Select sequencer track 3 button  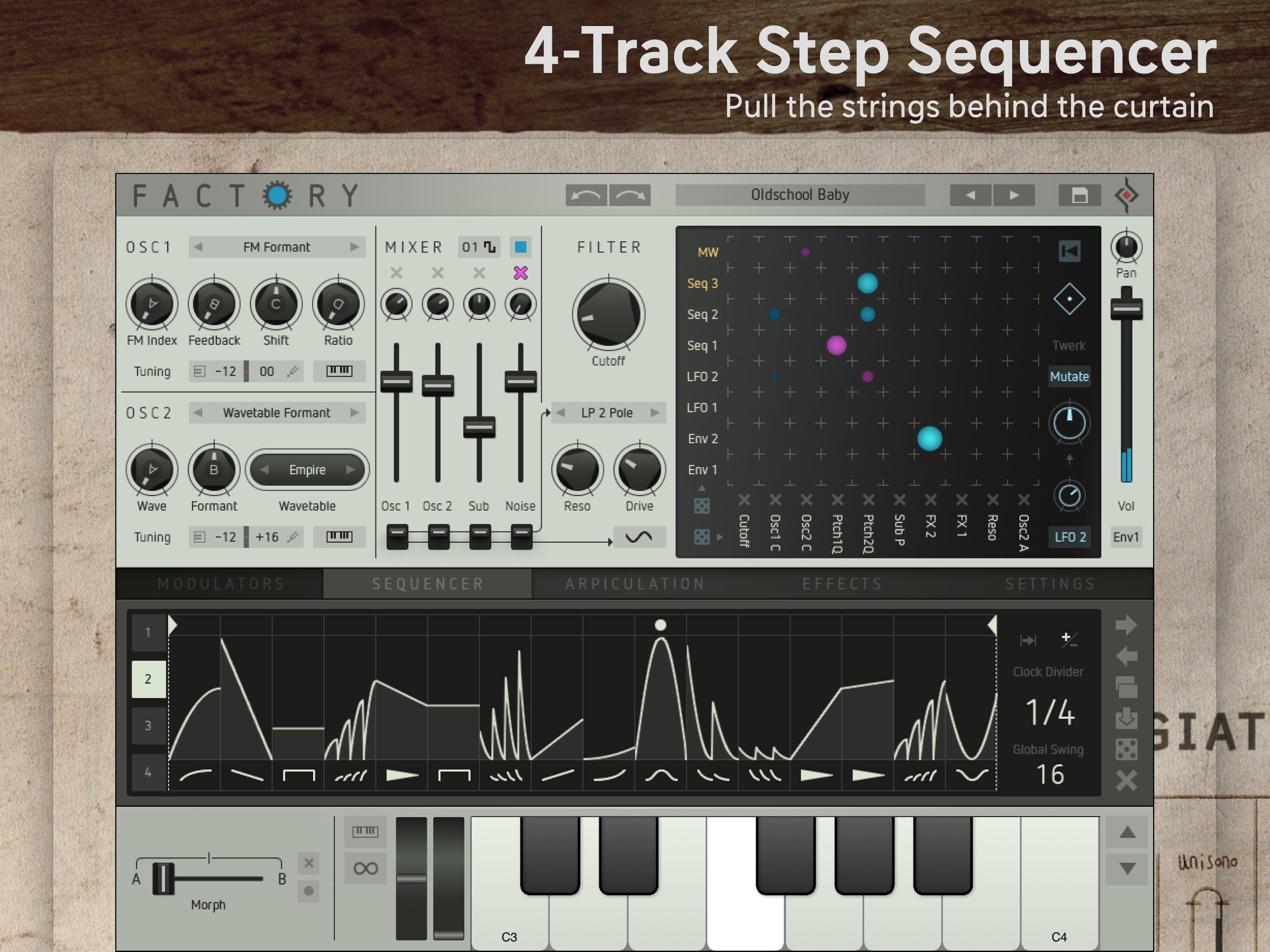(148, 725)
